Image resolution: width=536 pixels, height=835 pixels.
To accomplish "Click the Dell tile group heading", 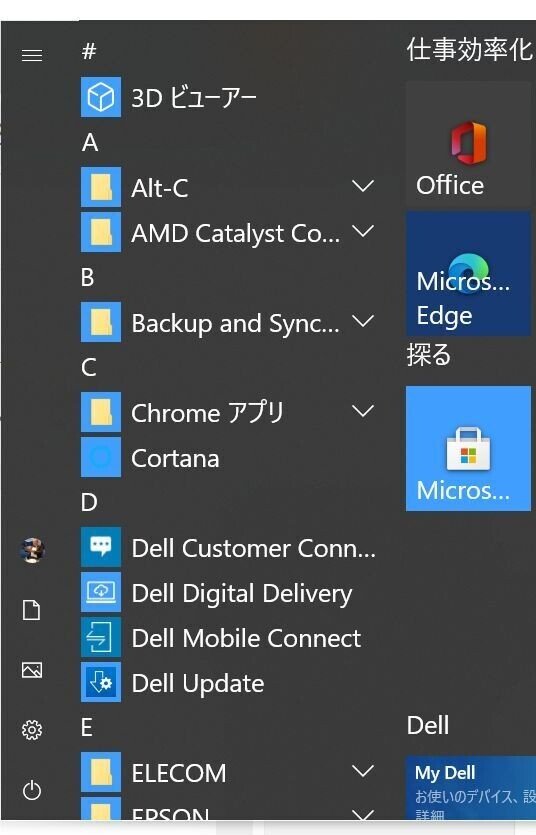I will [x=428, y=725].
